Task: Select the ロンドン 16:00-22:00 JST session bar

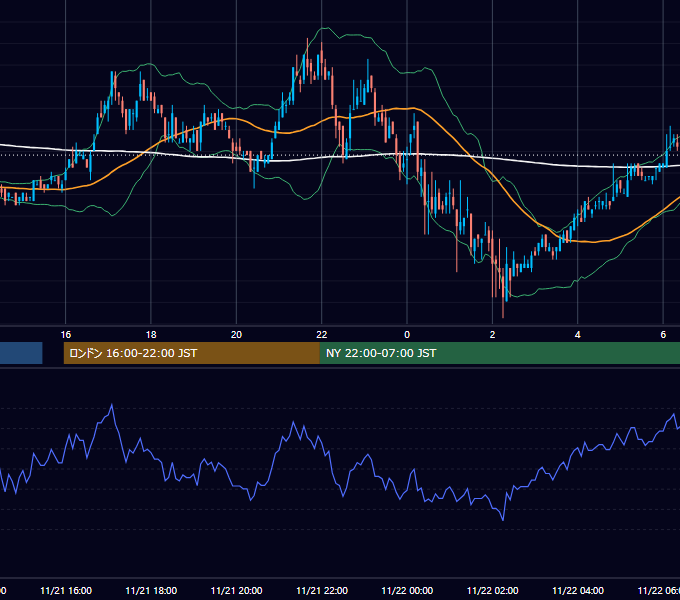Action: pos(192,353)
